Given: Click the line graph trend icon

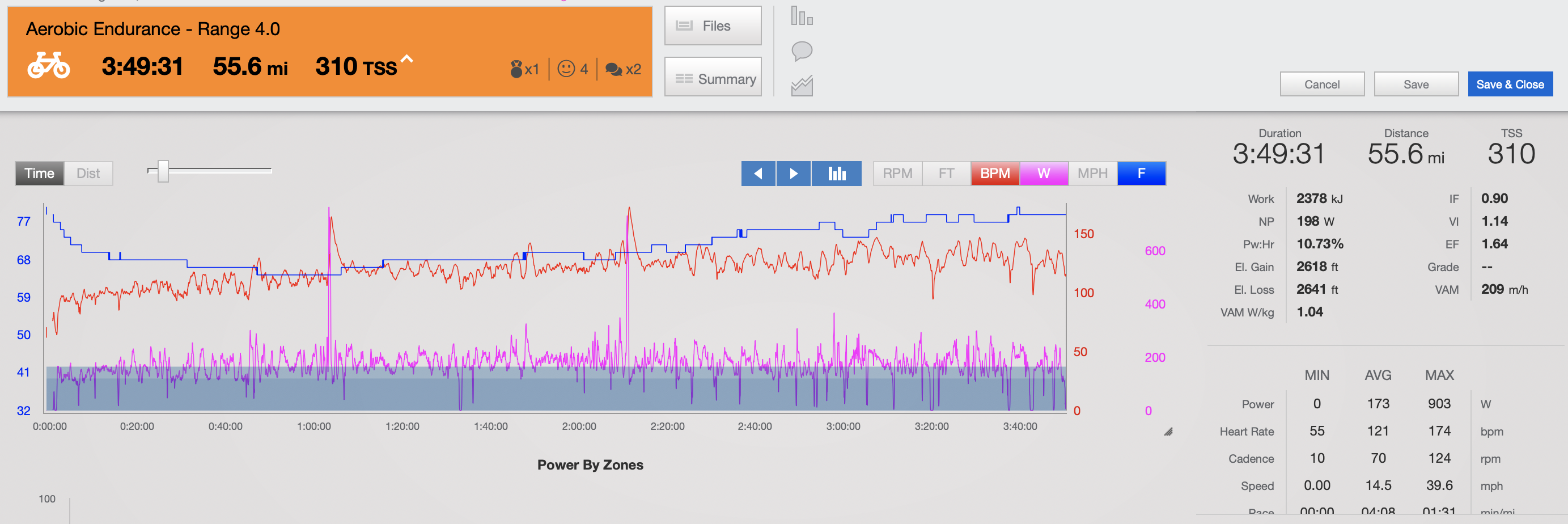Looking at the screenshot, I should [x=802, y=86].
